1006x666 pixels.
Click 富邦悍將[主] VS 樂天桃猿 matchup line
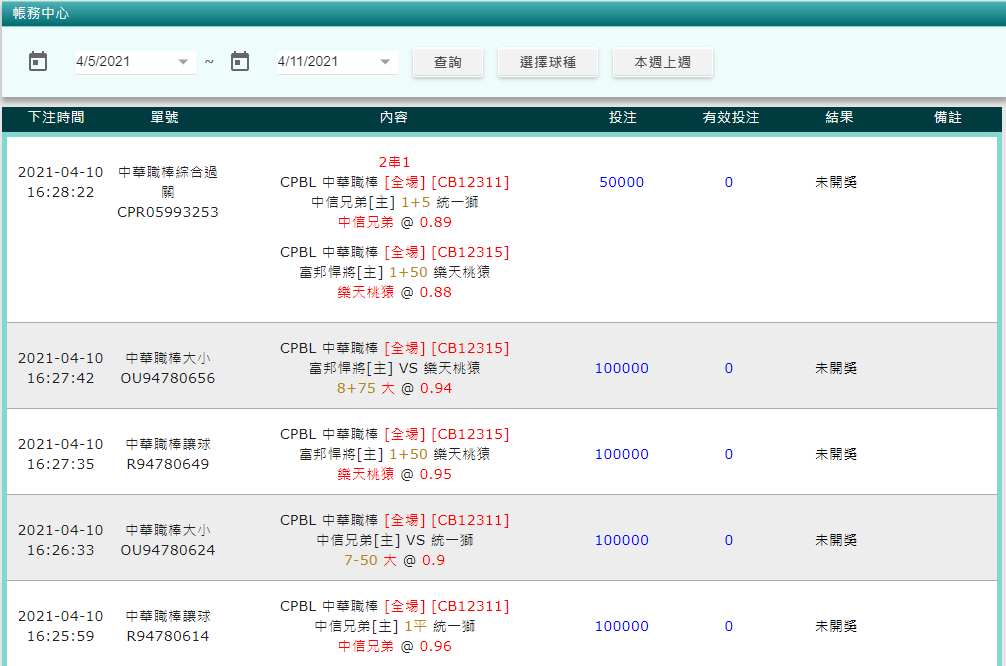point(395,368)
